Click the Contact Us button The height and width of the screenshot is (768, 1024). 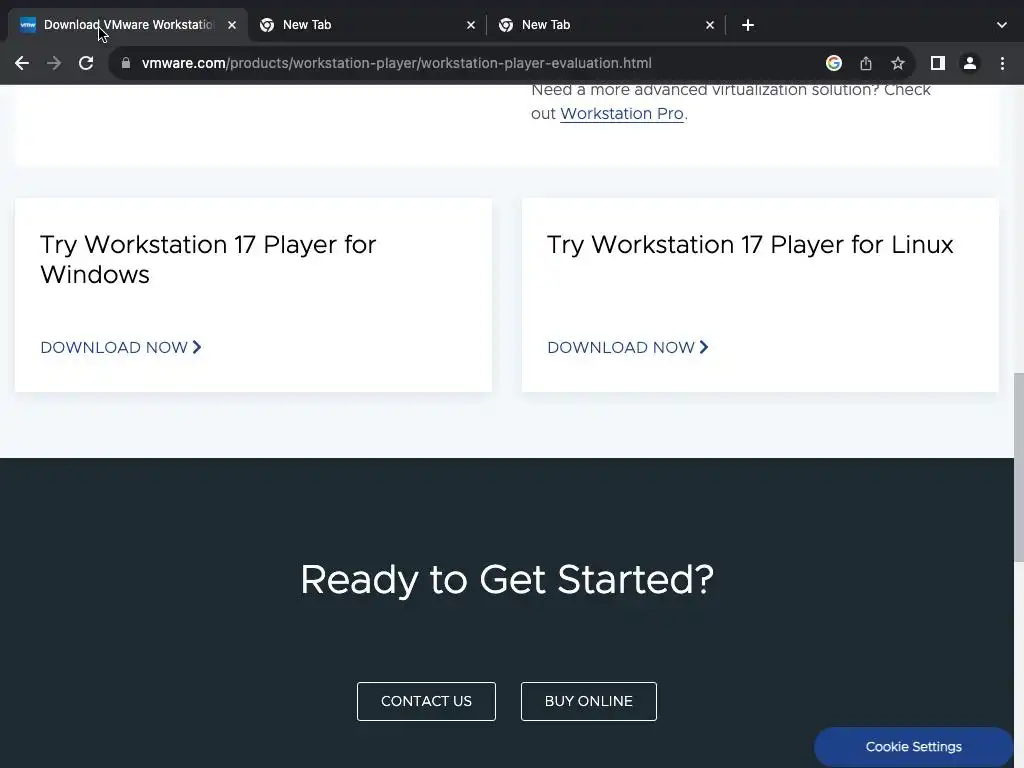[x=426, y=701]
